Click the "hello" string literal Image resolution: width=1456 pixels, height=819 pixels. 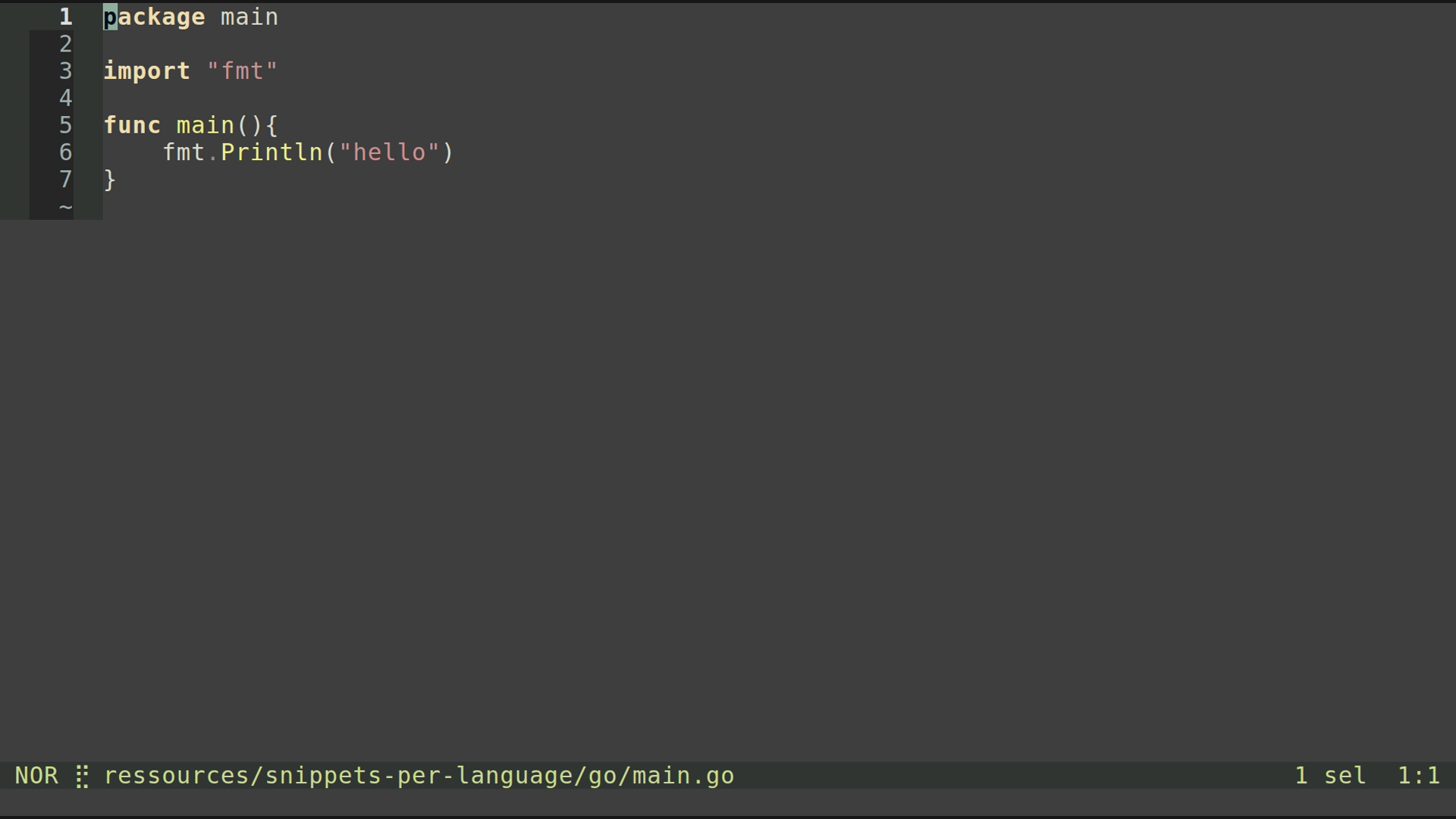(389, 152)
